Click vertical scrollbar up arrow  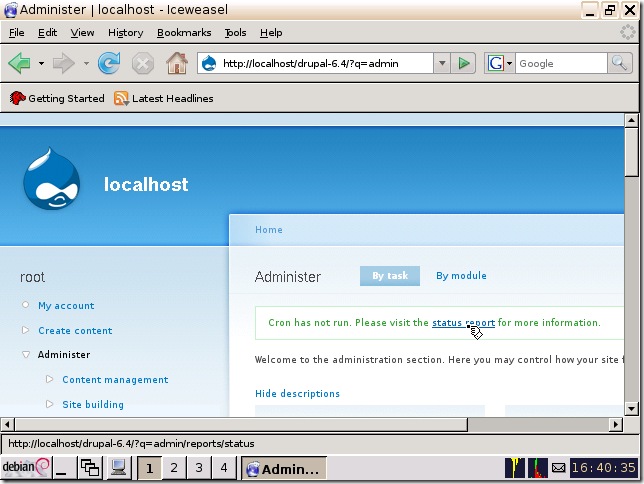[x=631, y=120]
